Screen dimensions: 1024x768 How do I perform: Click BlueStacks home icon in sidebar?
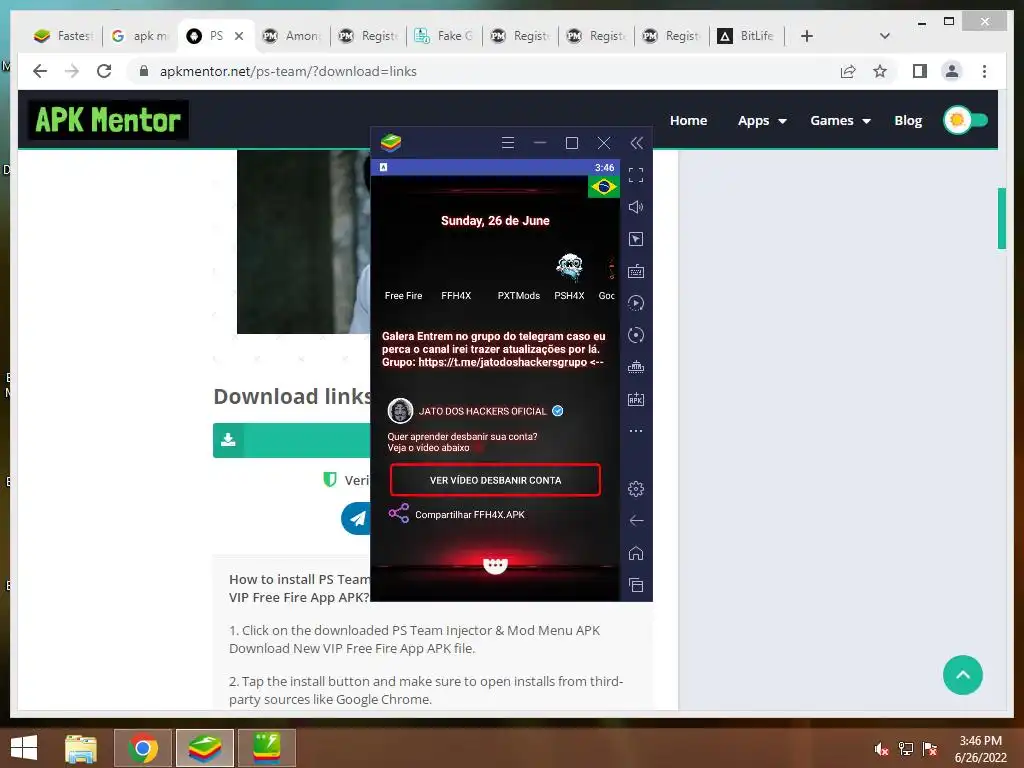pos(635,553)
